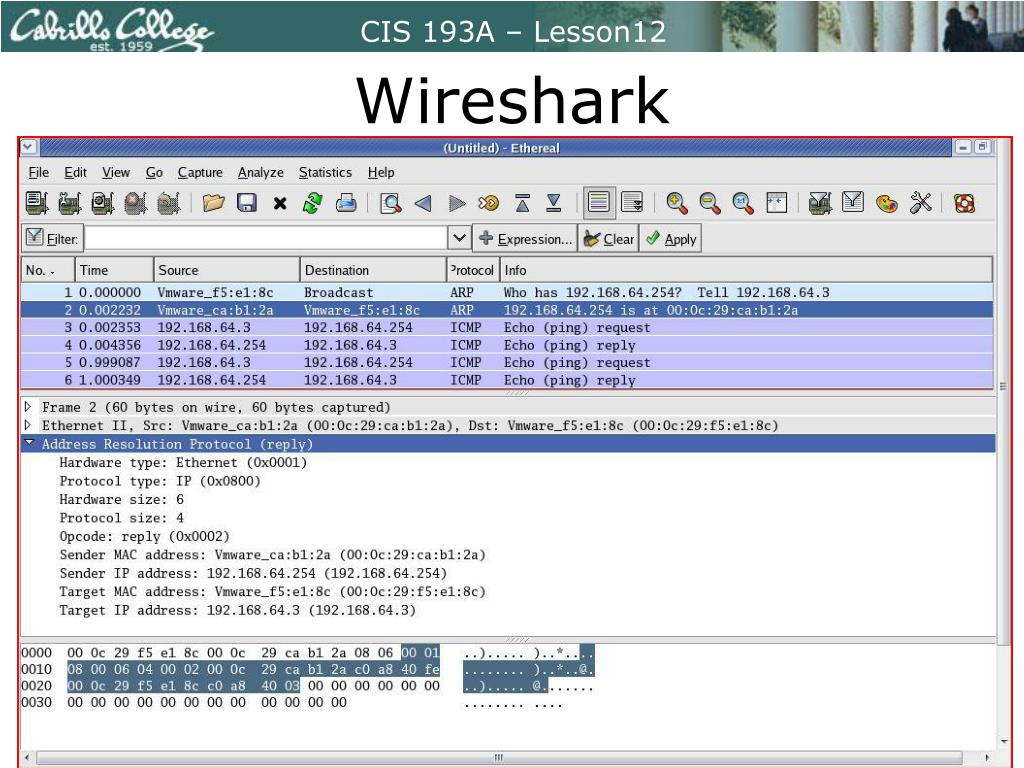Clear the display filter
The image size is (1024, 768).
point(609,239)
